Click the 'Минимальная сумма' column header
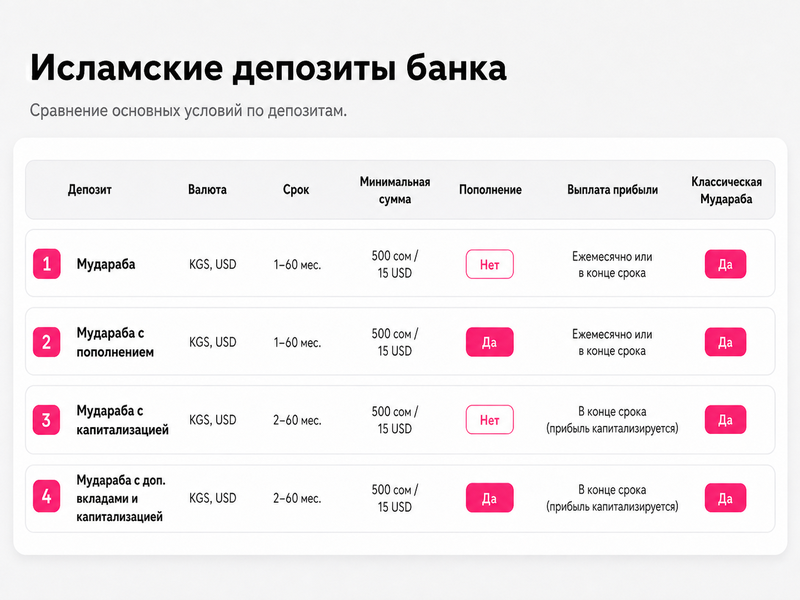 point(395,190)
